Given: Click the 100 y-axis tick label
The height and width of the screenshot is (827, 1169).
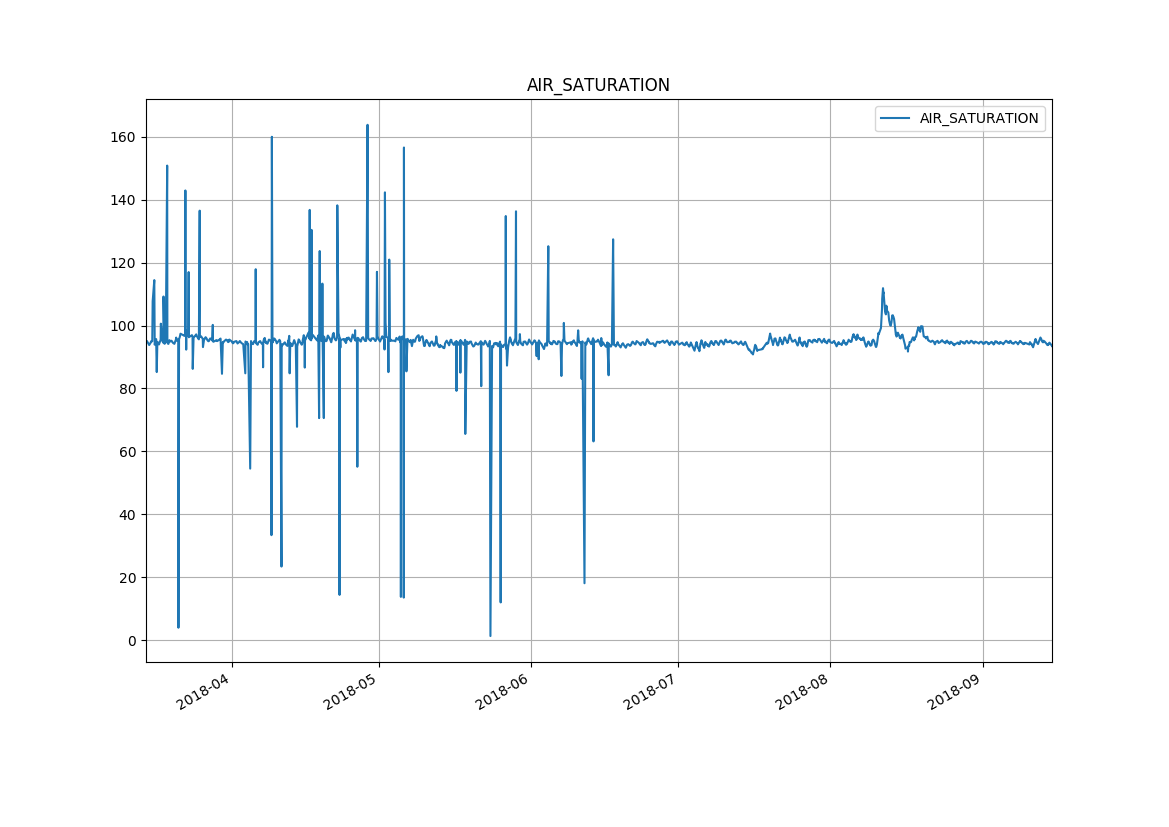Looking at the screenshot, I should 124,326.
